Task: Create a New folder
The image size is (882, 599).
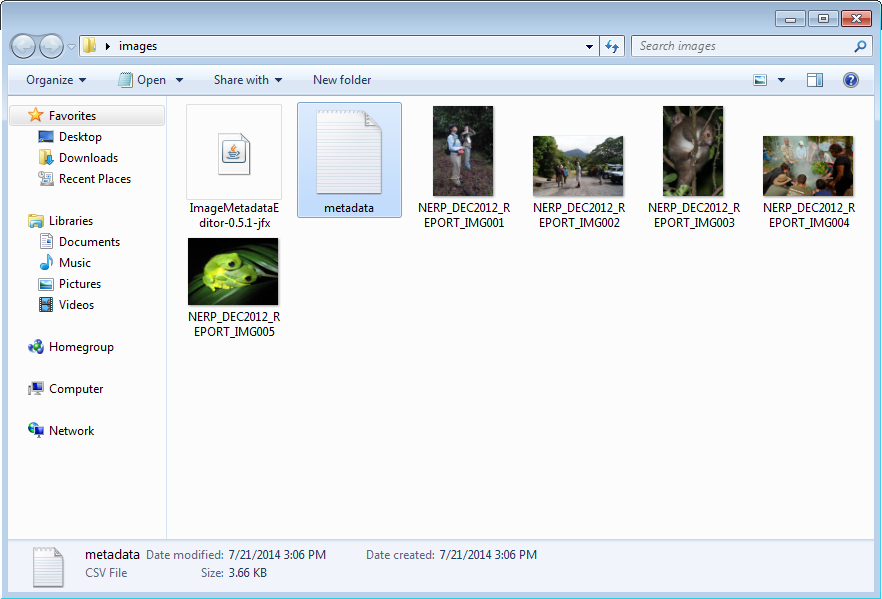Action: (x=342, y=80)
